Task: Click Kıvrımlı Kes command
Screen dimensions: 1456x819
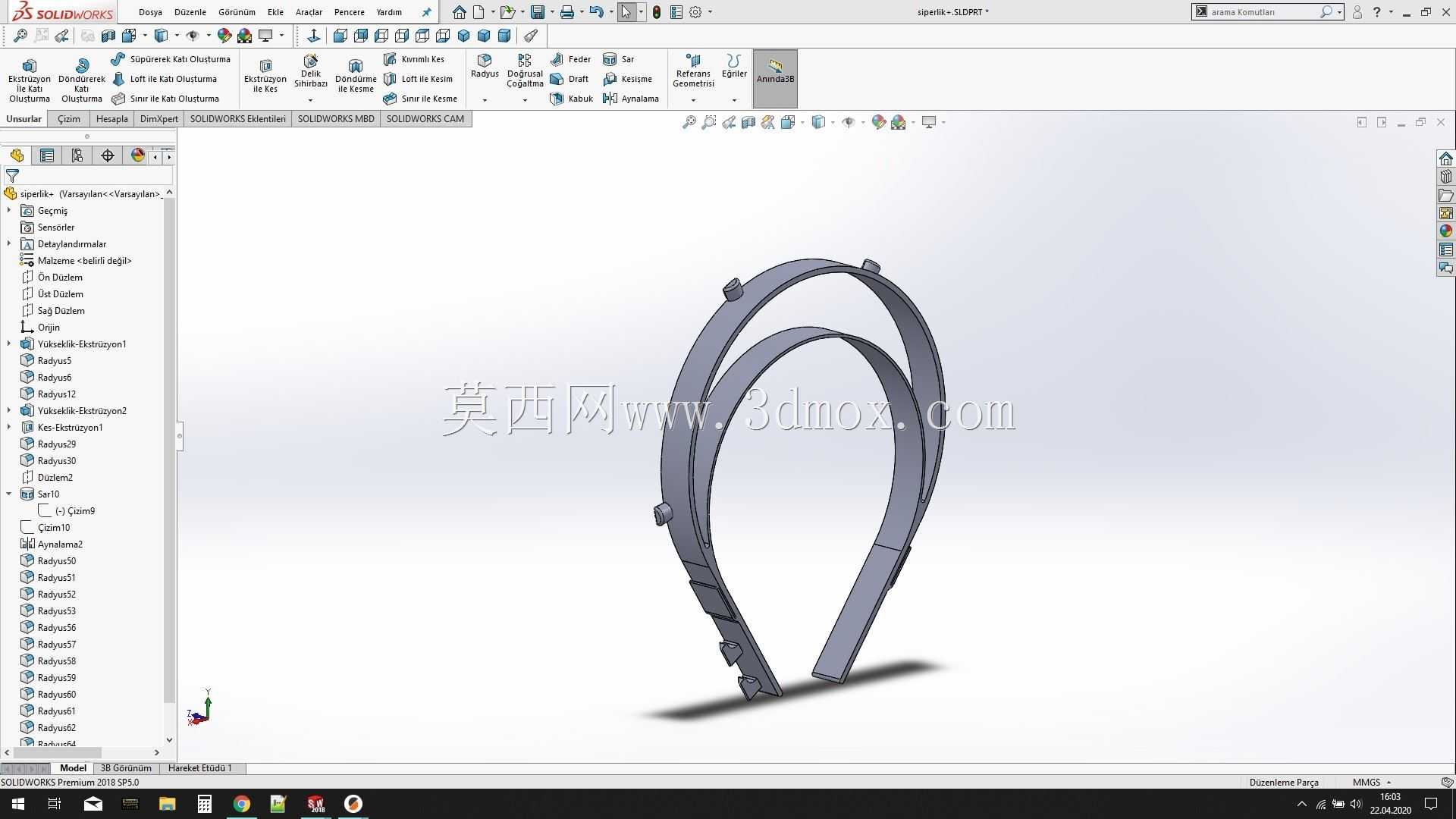Action: [414, 59]
